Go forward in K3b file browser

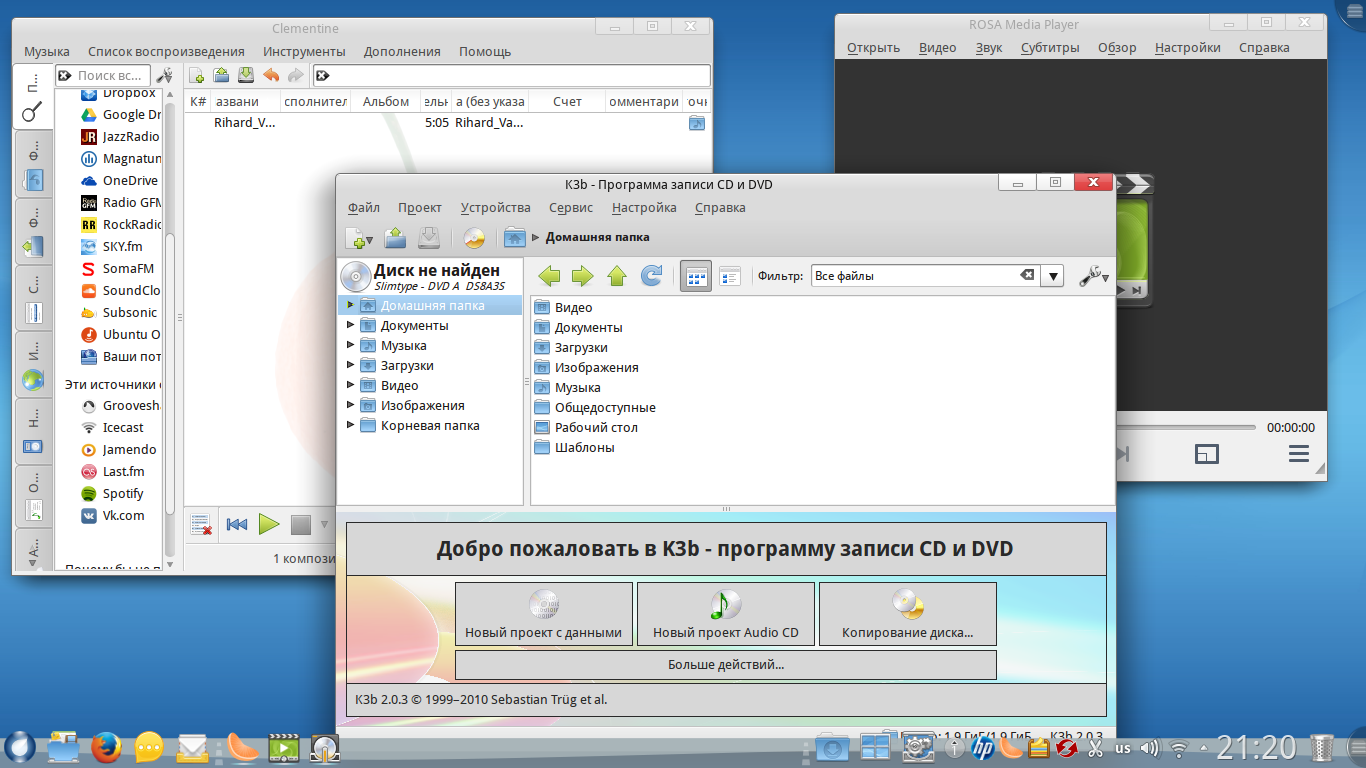583,276
